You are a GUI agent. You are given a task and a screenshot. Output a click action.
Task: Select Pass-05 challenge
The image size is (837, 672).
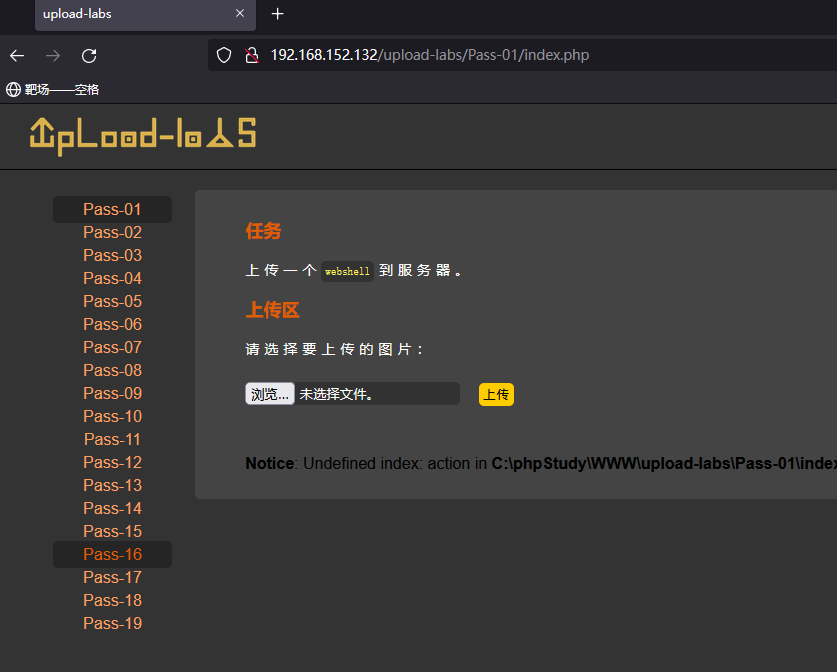(x=112, y=301)
